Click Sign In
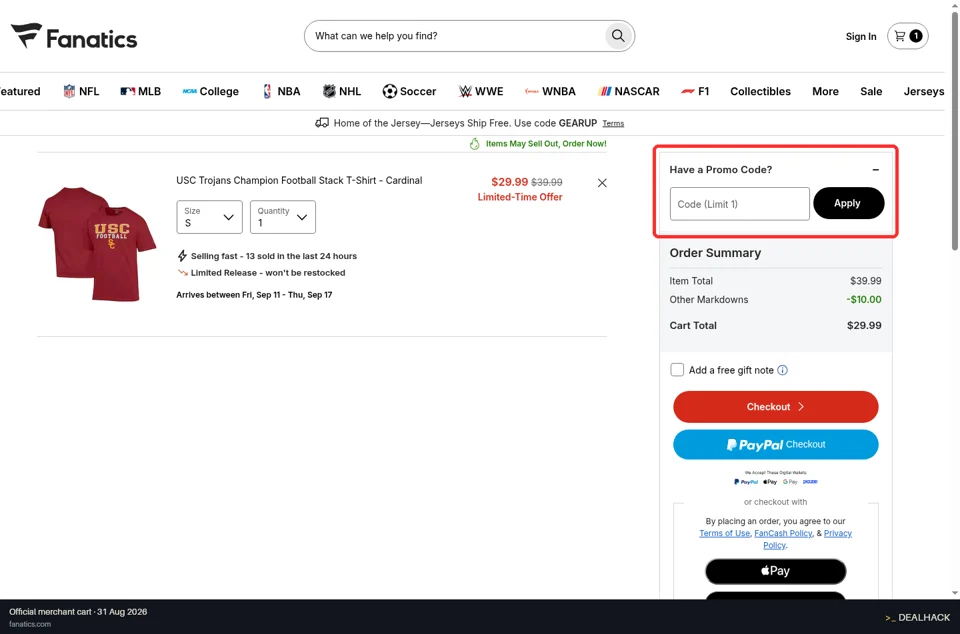Screen dimensions: 960x634 pyautogui.click(x=861, y=37)
